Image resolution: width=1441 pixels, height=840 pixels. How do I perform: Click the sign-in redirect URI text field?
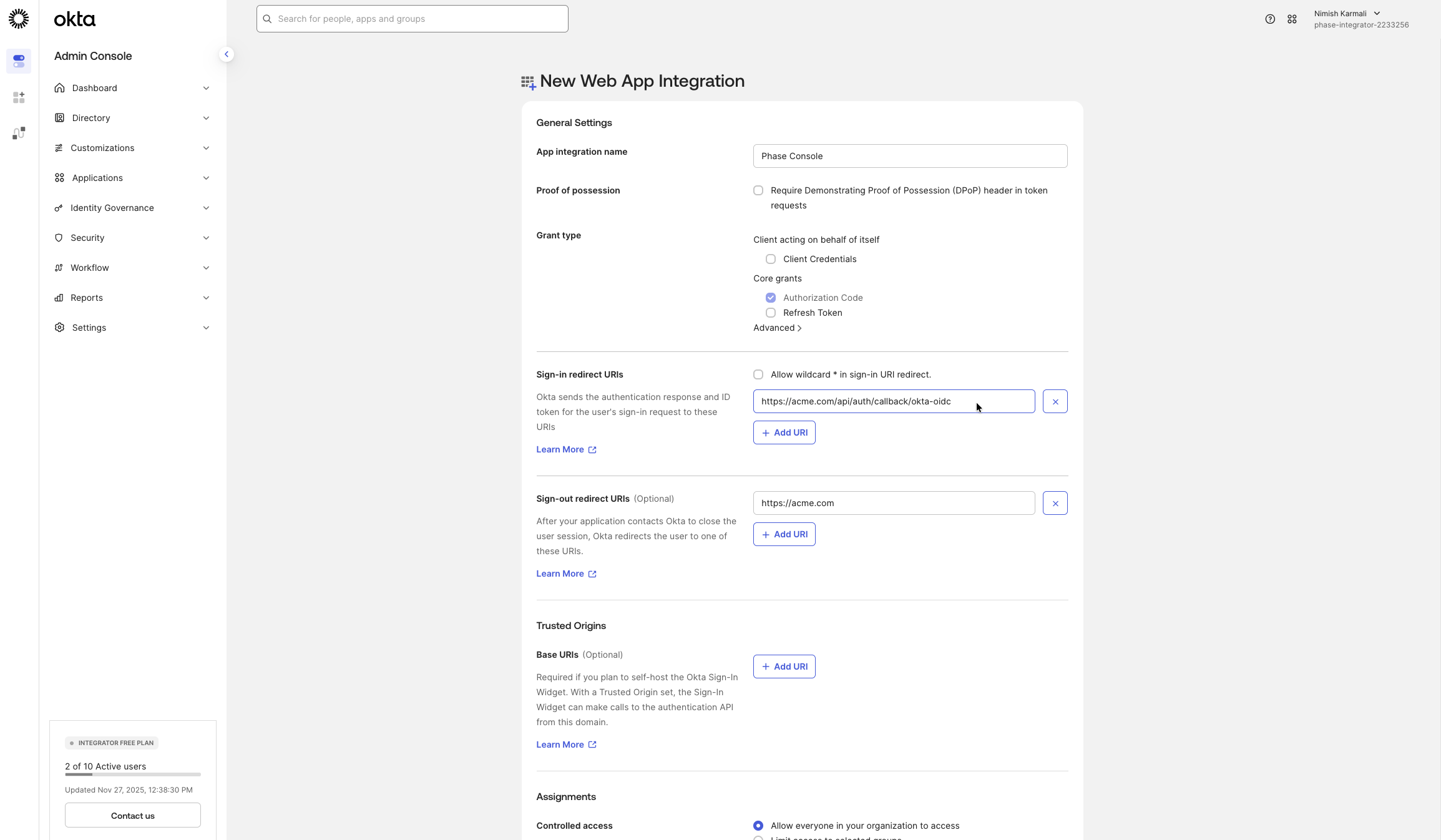click(x=894, y=401)
